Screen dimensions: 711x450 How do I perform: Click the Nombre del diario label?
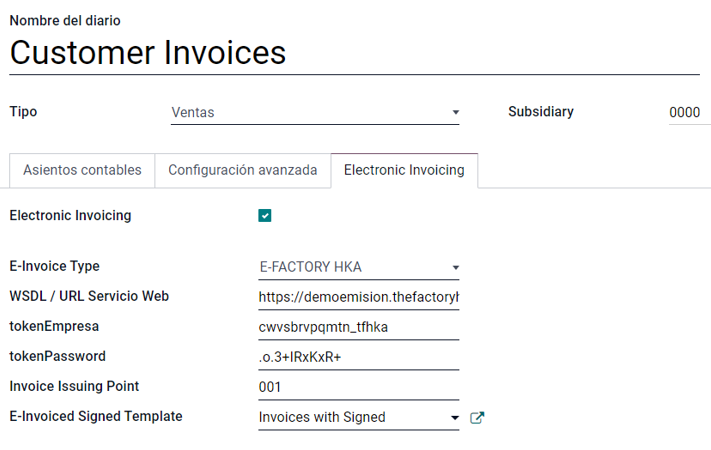[x=65, y=20]
